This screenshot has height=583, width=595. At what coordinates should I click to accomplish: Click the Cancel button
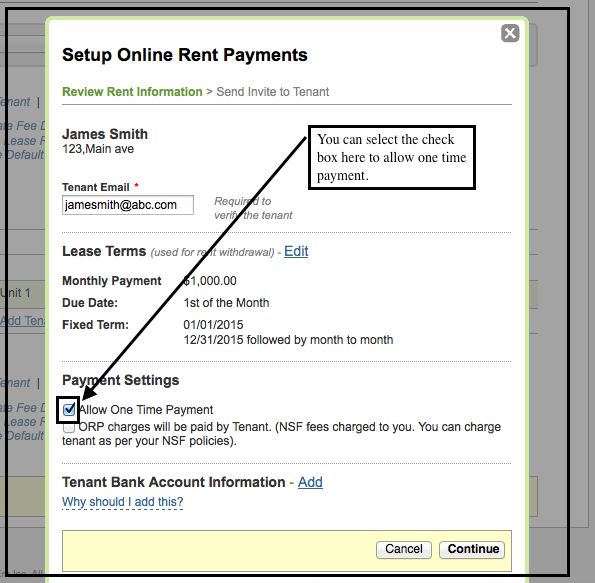404,549
